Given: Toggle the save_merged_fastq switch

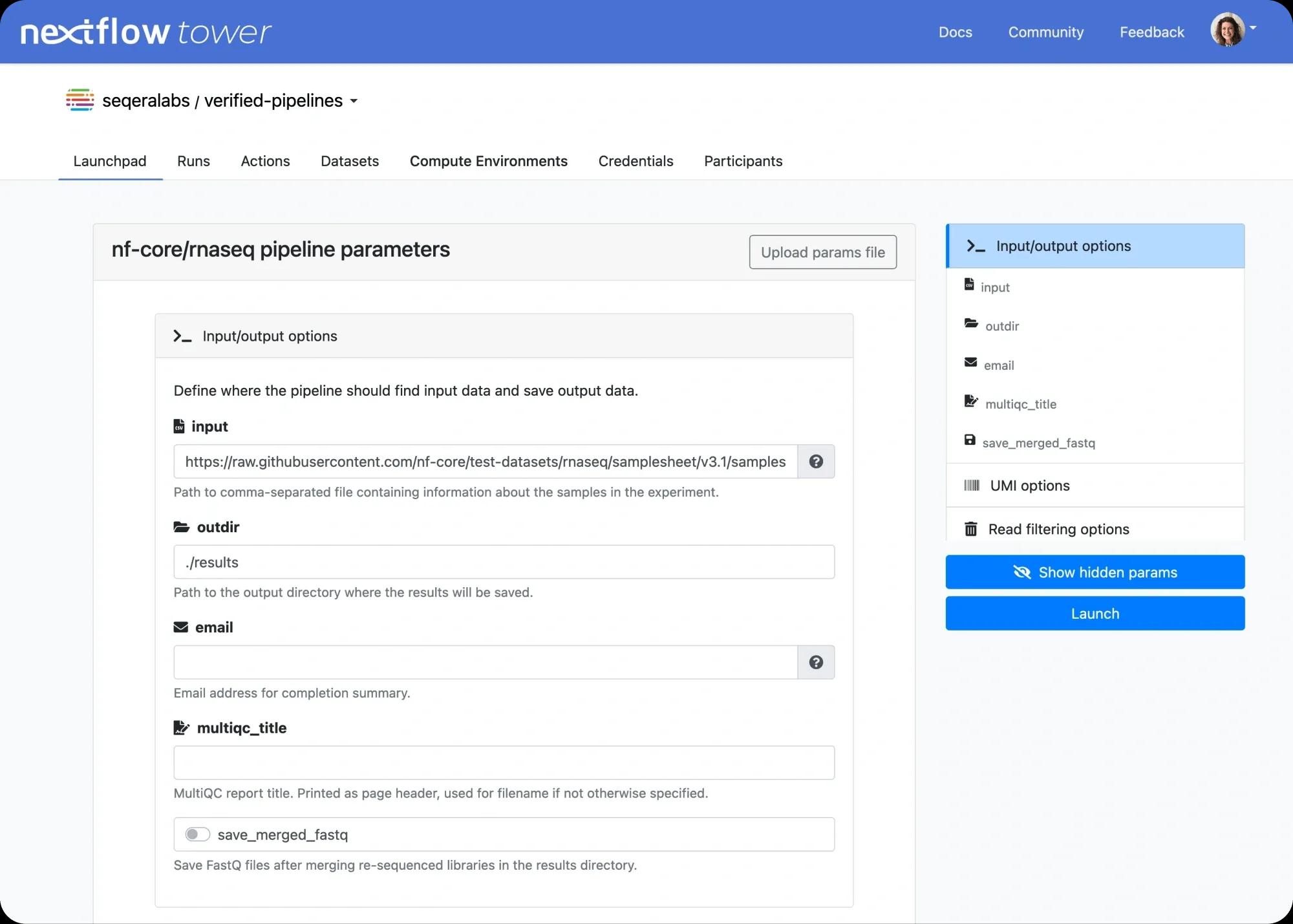Looking at the screenshot, I should pyautogui.click(x=197, y=834).
